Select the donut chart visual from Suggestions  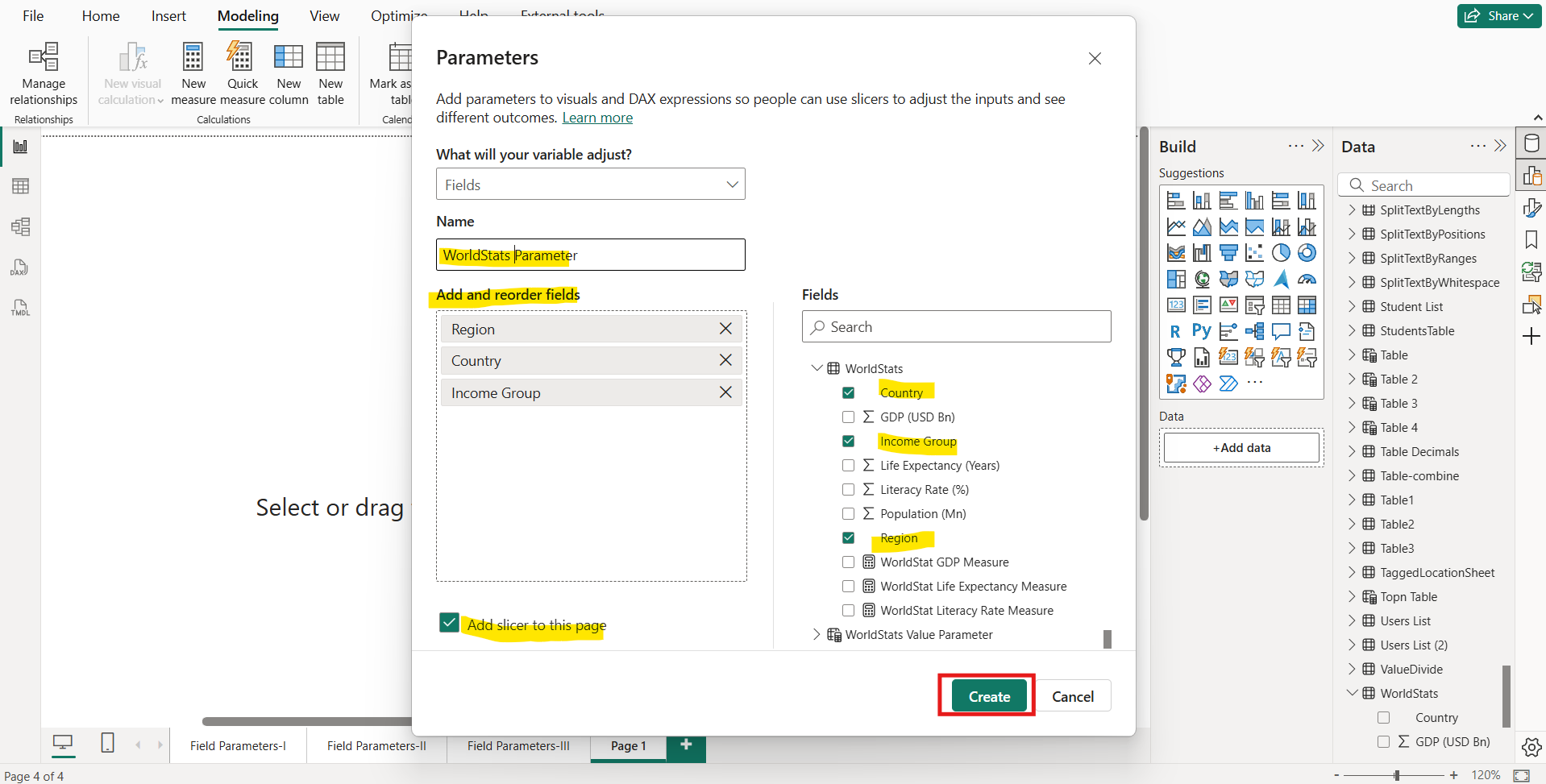1307,252
